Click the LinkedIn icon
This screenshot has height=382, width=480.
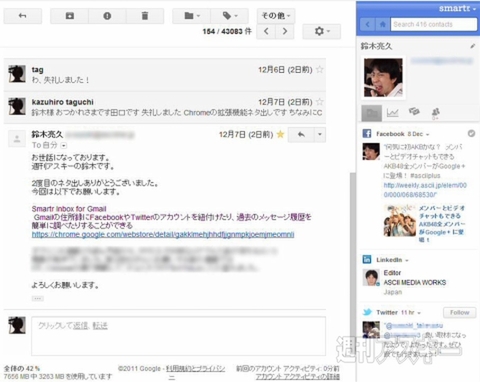click(x=367, y=259)
